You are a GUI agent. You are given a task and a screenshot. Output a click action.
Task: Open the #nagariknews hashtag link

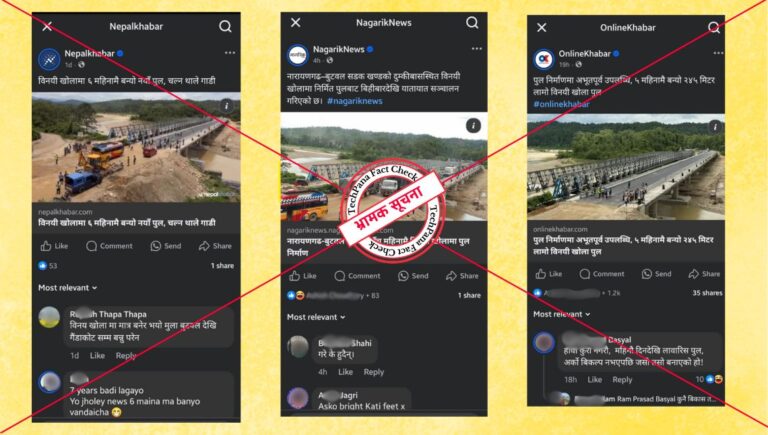coord(355,101)
